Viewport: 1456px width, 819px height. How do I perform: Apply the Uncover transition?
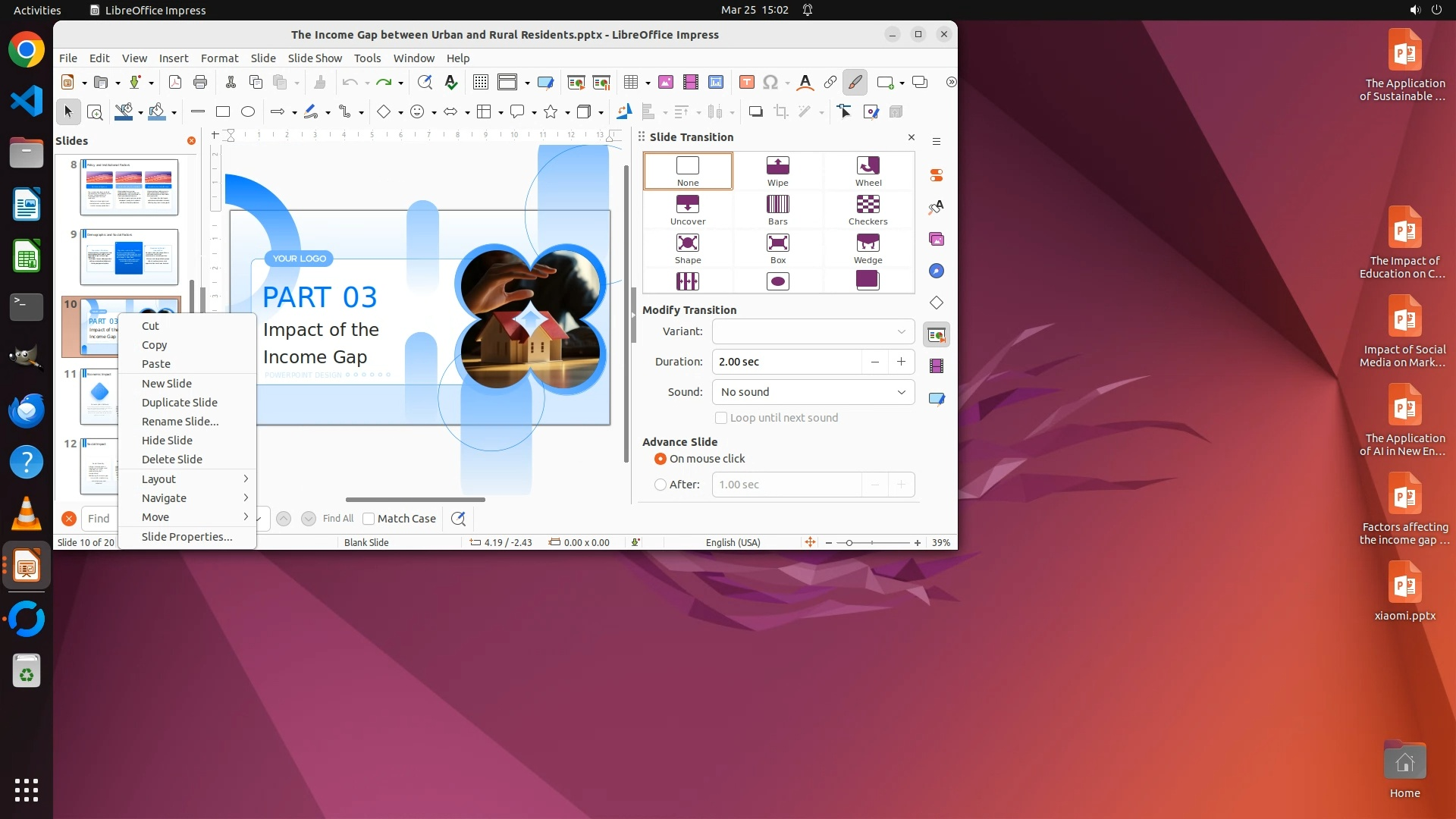pyautogui.click(x=687, y=209)
